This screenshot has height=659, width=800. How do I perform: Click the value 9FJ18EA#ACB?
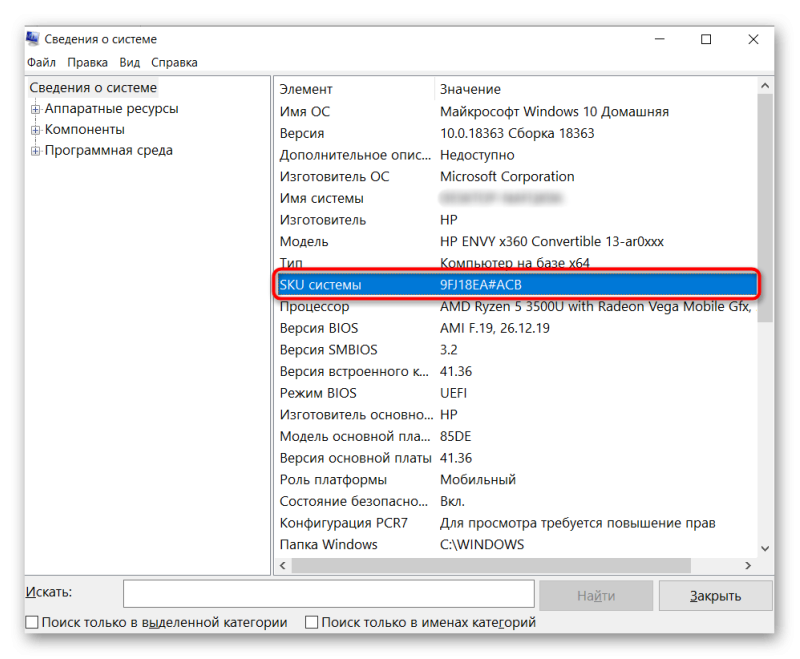coord(481,285)
